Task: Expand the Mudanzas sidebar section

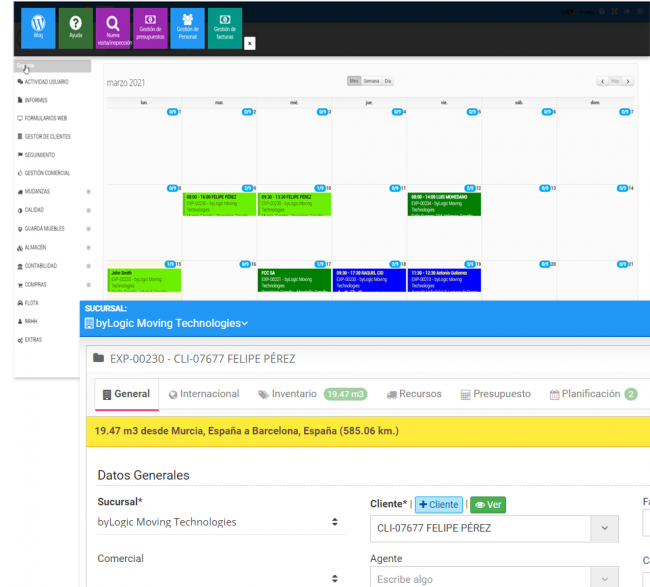Action: pos(88,191)
